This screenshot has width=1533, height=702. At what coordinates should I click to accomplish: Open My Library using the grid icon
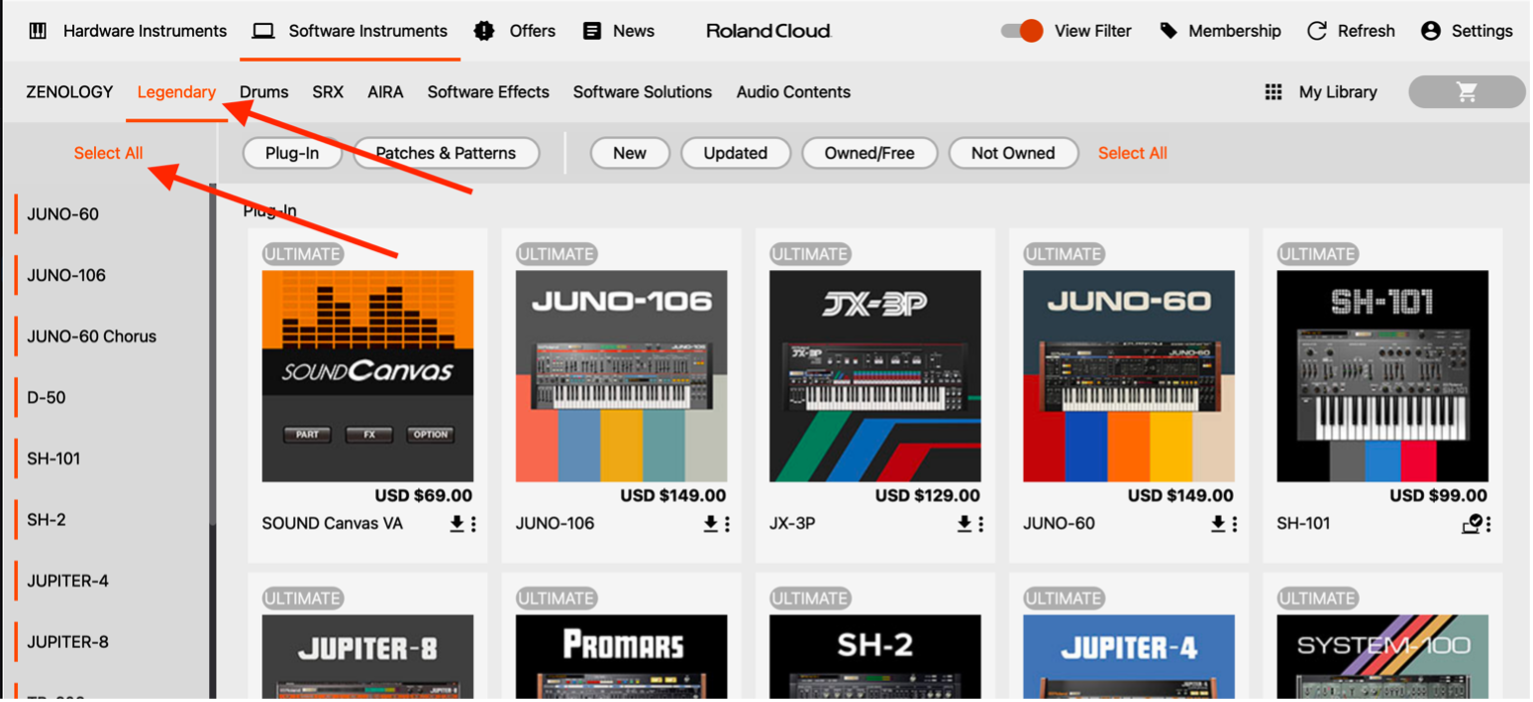tap(1274, 91)
